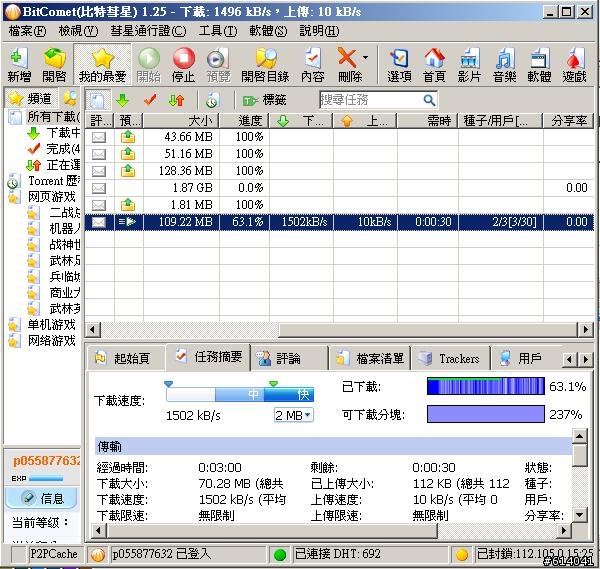Click P2PCache status bar entry
The width and height of the screenshot is (600, 569).
tap(54, 554)
